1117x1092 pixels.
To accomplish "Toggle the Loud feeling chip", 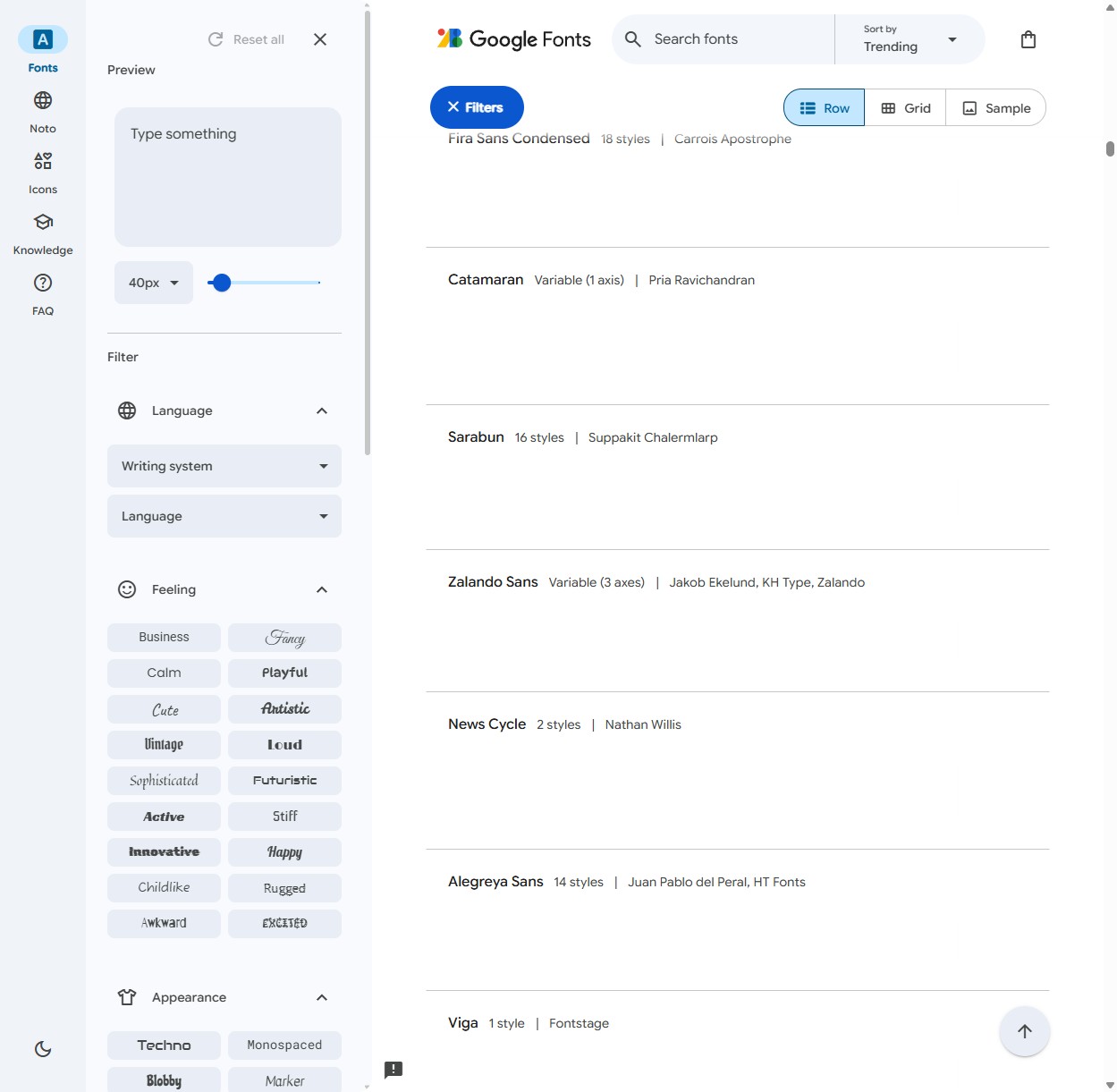I will pyautogui.click(x=284, y=745).
